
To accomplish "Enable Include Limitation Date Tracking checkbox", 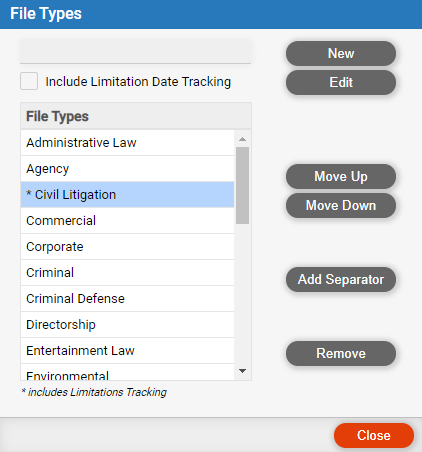I will 29,81.
